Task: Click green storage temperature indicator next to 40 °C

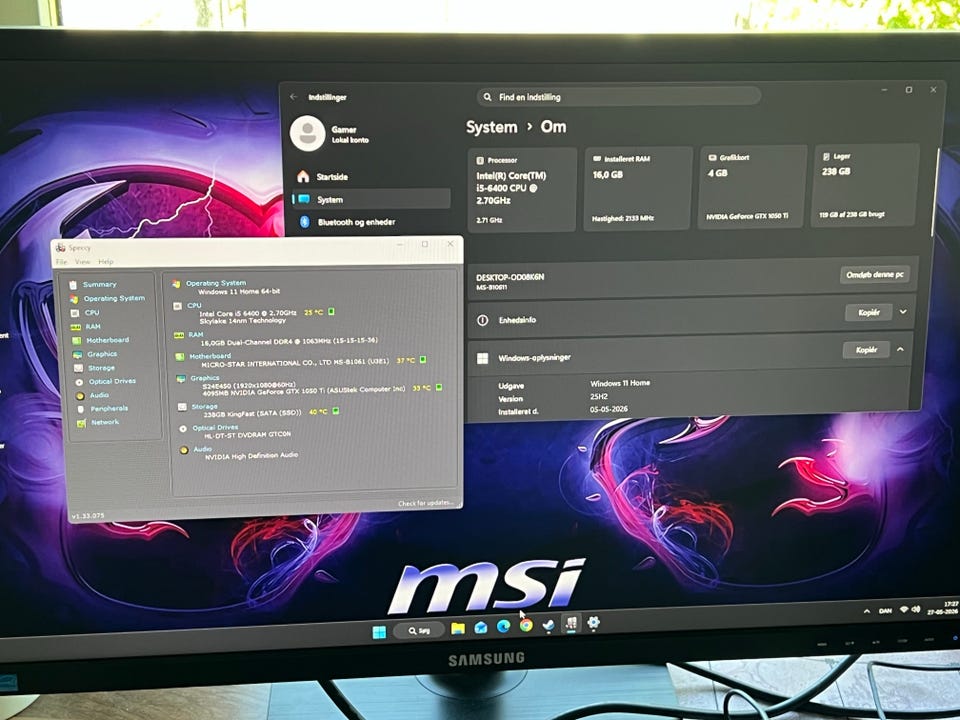Action: coord(336,411)
